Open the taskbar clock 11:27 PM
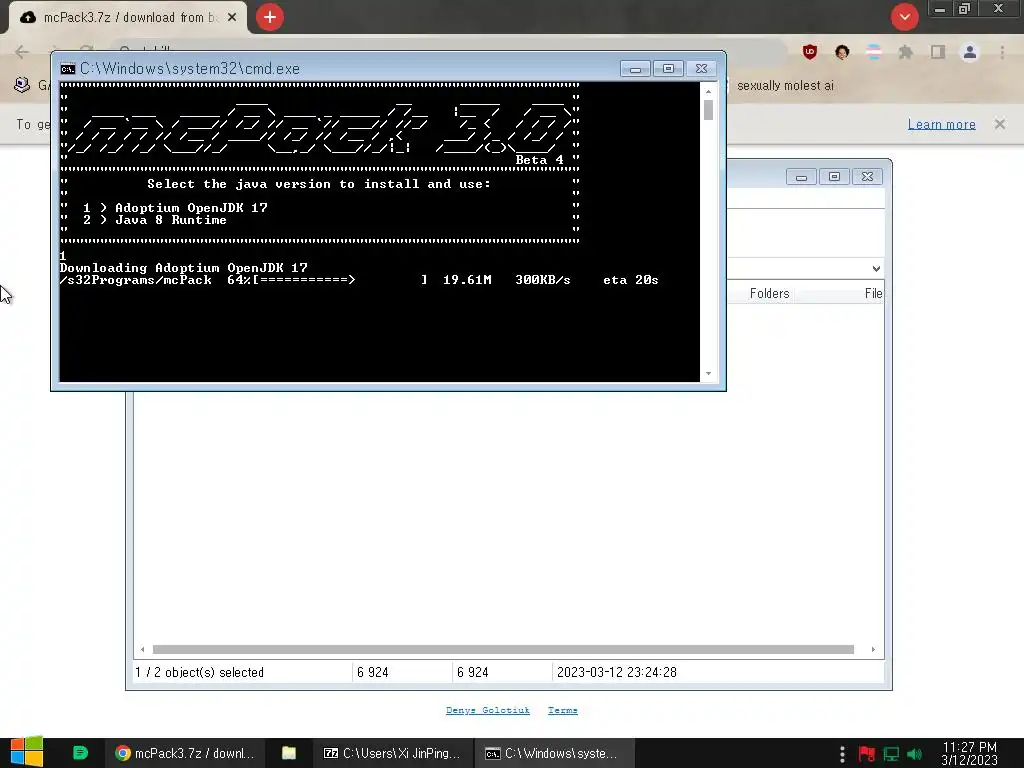Screen dimensions: 1024x768 (970, 754)
